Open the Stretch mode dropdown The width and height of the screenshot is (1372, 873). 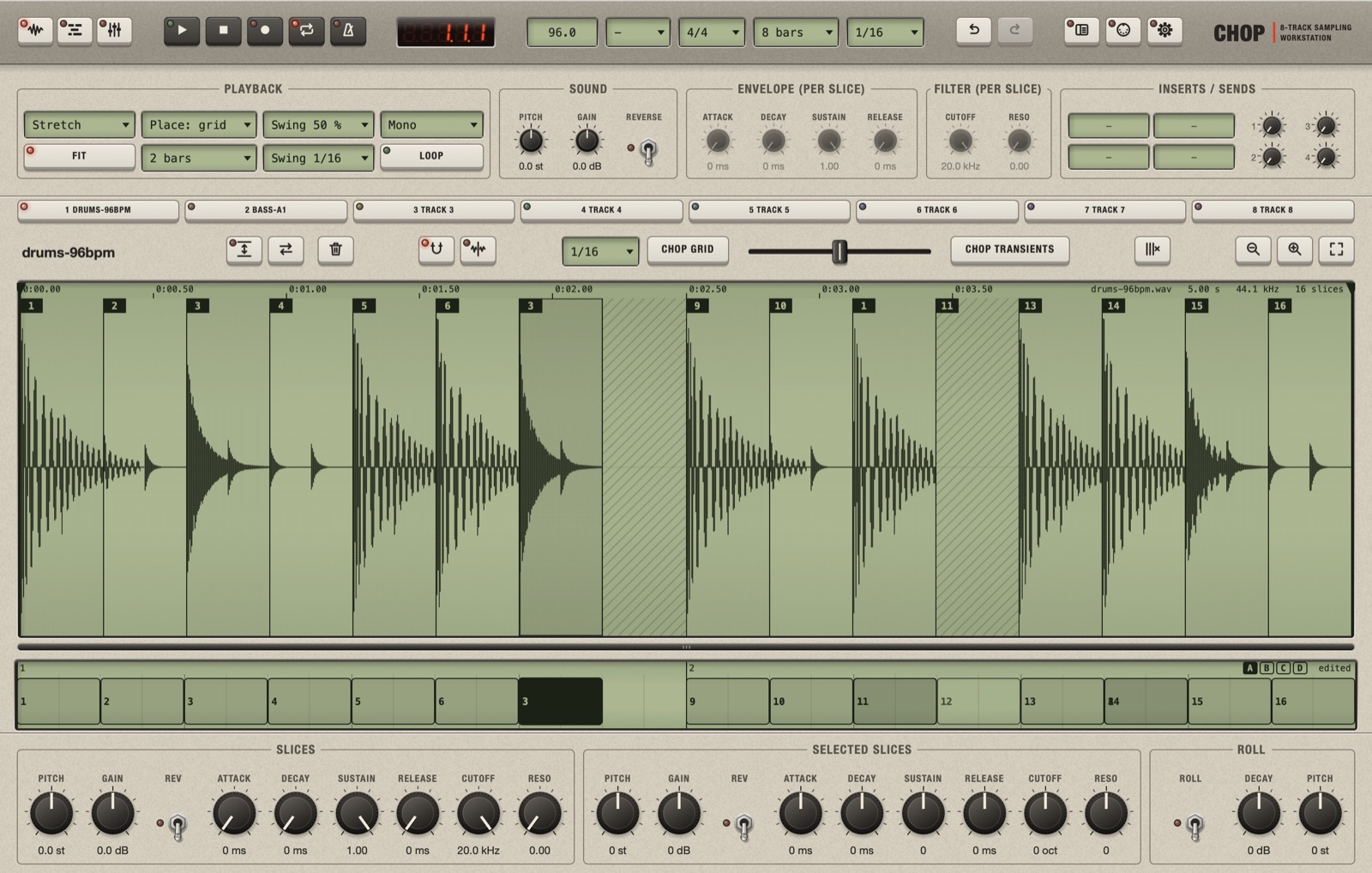[x=79, y=125]
